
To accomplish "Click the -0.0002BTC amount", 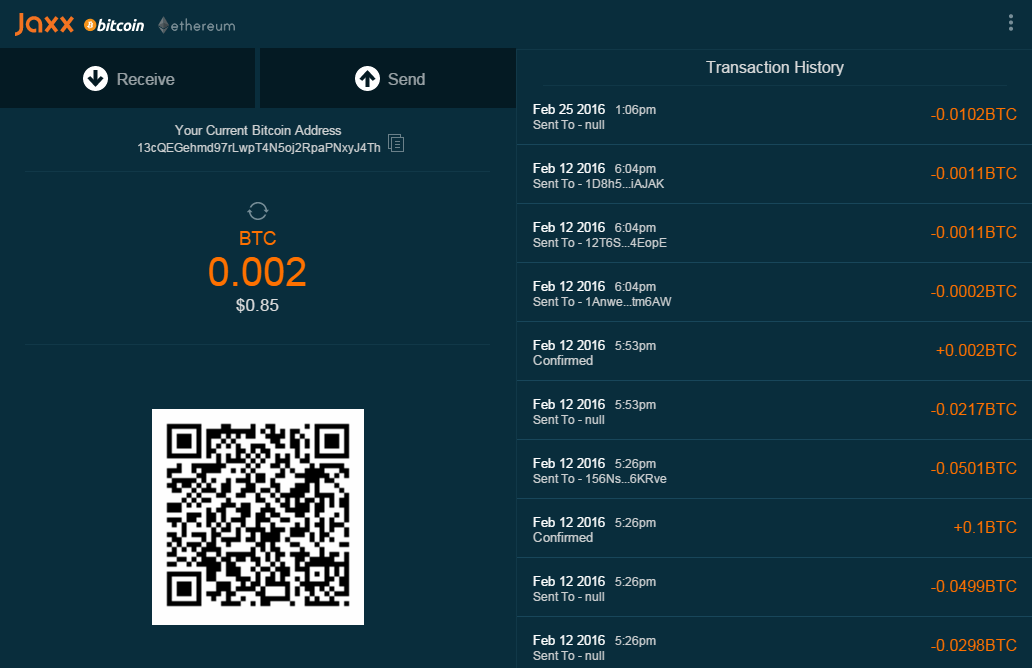I will click(973, 292).
